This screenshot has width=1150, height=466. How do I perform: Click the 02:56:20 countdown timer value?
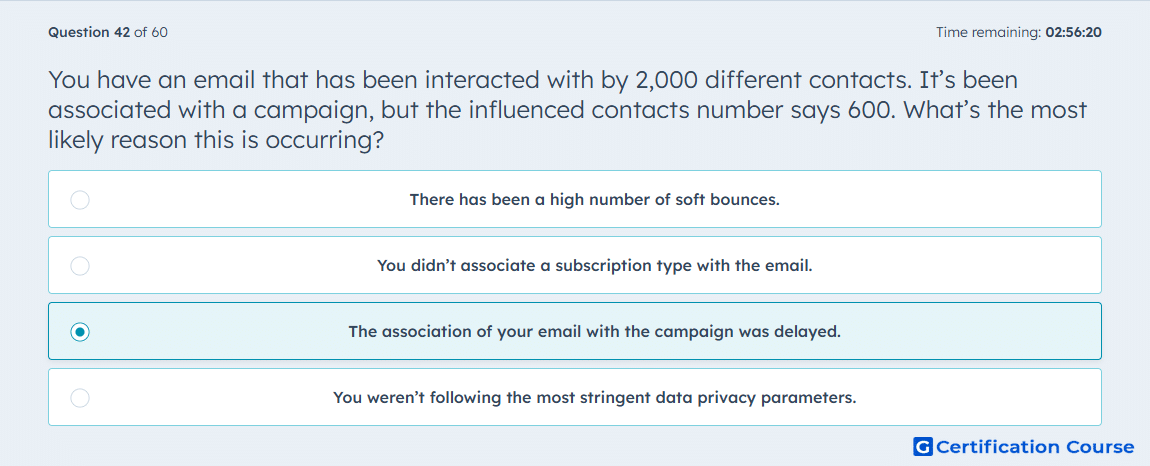[1073, 33]
